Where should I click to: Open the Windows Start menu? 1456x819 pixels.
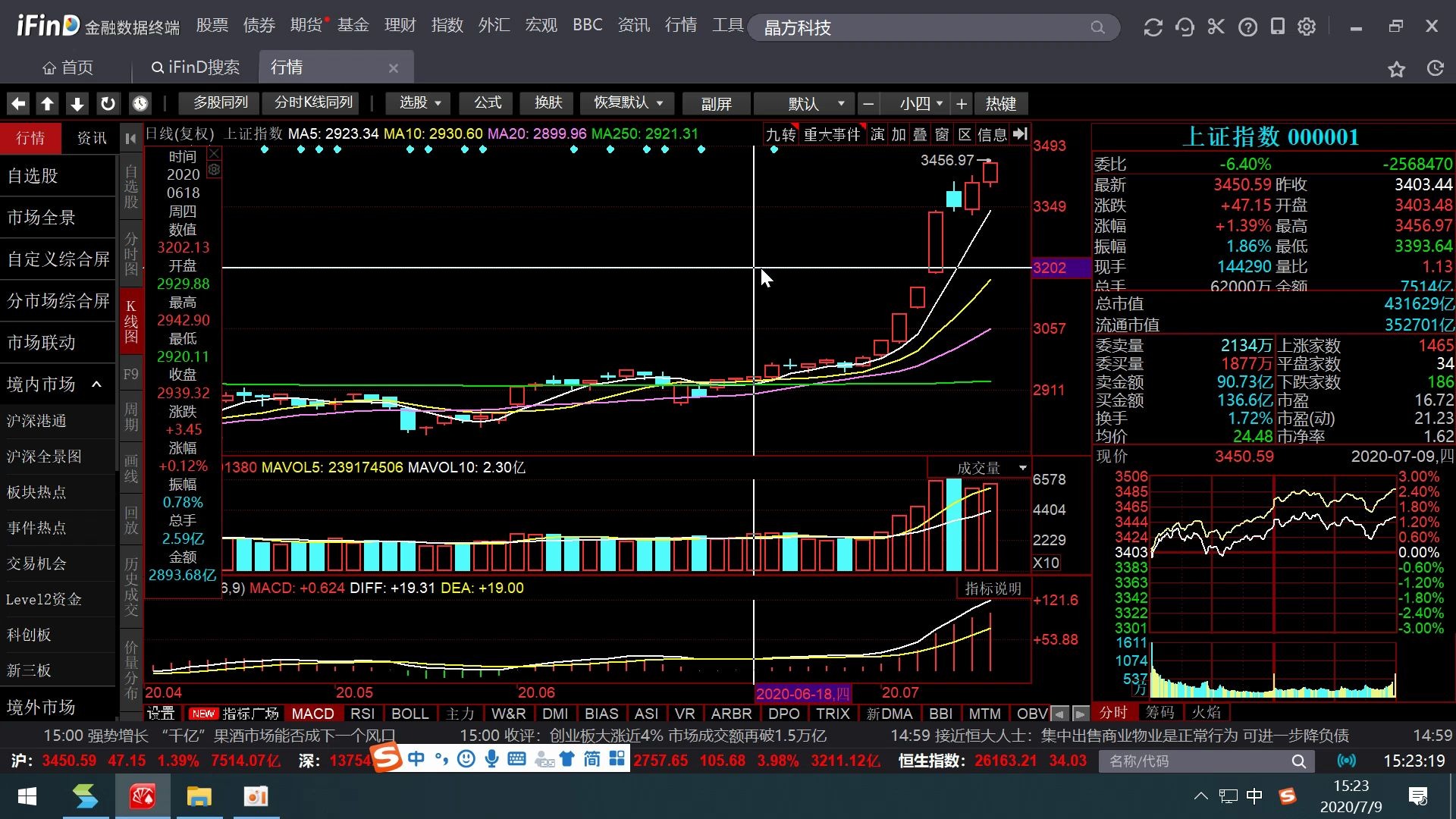click(27, 796)
